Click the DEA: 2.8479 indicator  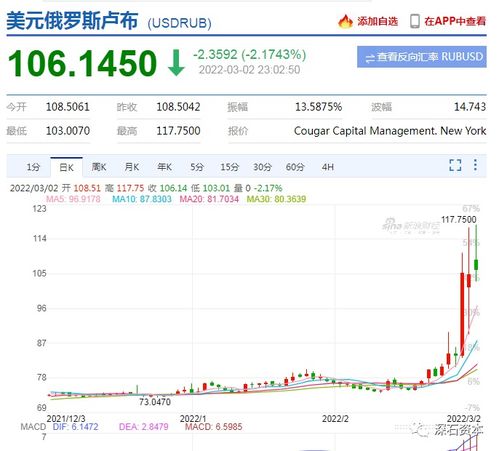144,427
